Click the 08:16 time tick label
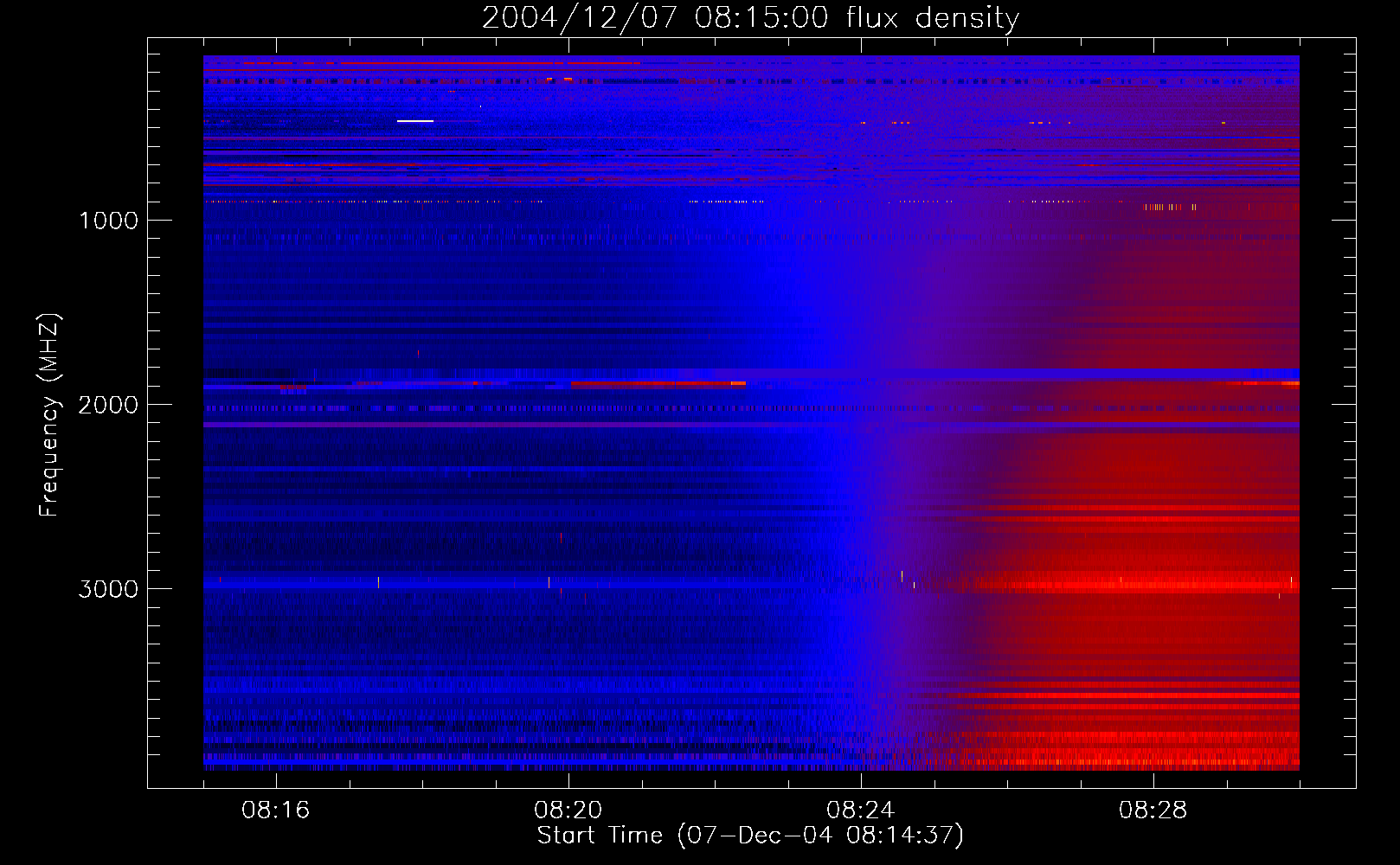The image size is (1400, 865). coord(276,811)
